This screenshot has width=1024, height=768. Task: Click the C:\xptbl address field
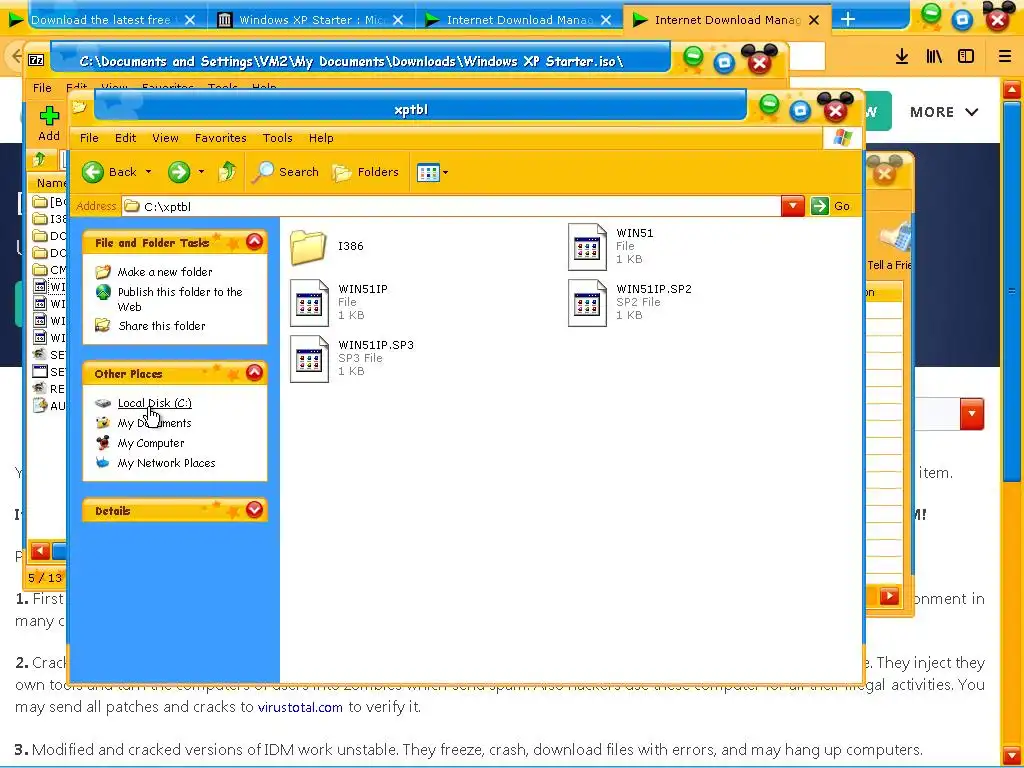451,206
